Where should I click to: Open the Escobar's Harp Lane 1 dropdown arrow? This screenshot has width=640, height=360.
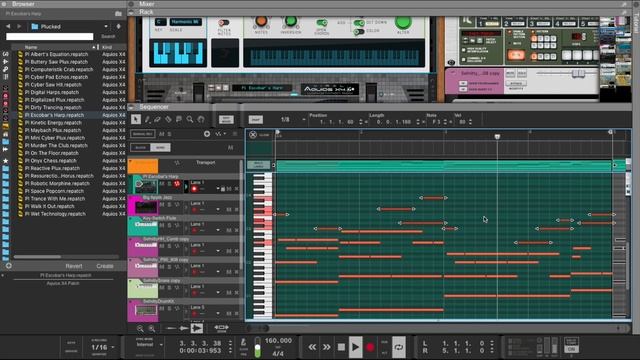coord(218,189)
